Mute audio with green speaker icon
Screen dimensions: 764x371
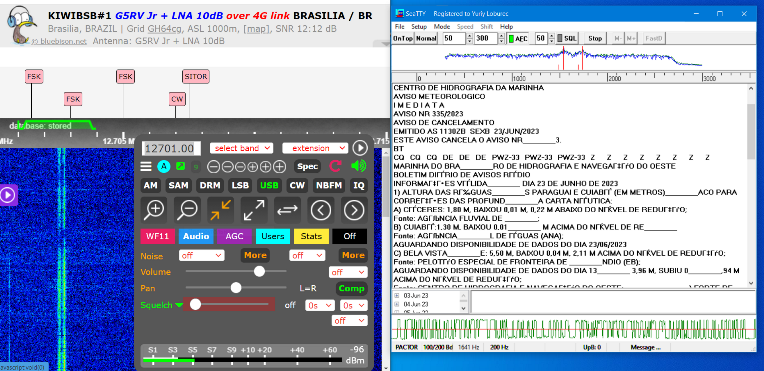tap(359, 166)
